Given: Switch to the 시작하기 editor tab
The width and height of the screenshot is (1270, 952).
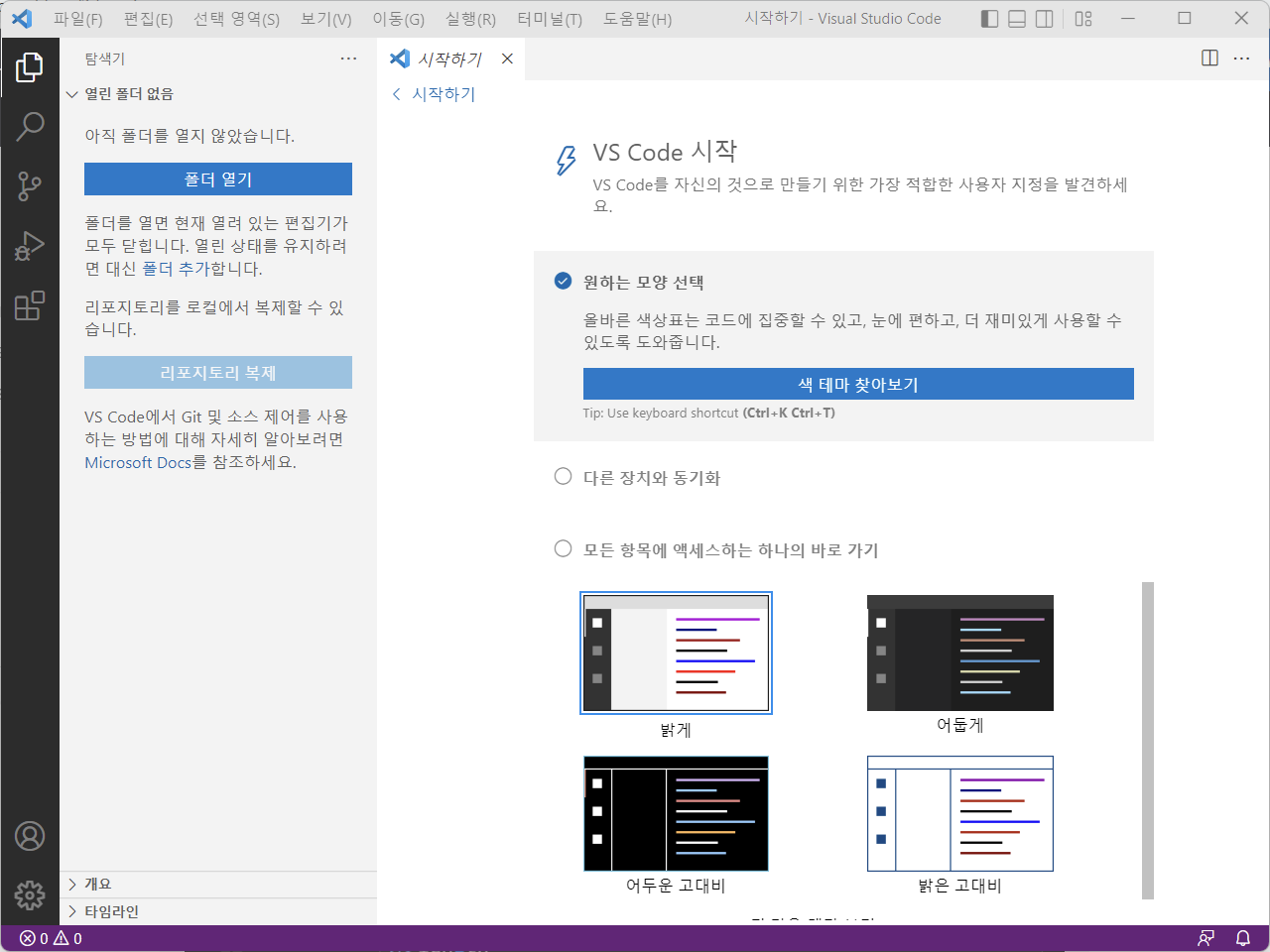Looking at the screenshot, I should click(x=449, y=59).
